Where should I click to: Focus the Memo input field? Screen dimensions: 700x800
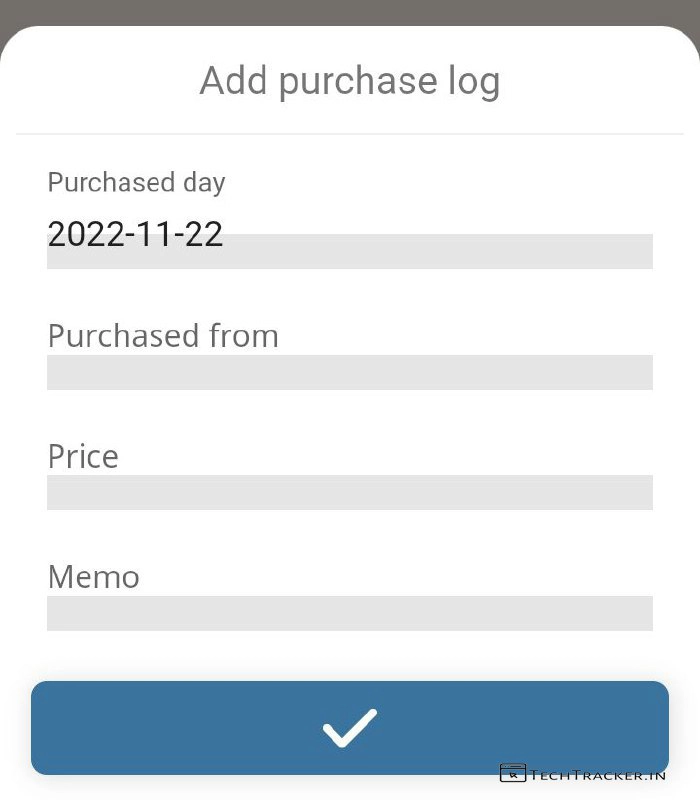coord(350,613)
